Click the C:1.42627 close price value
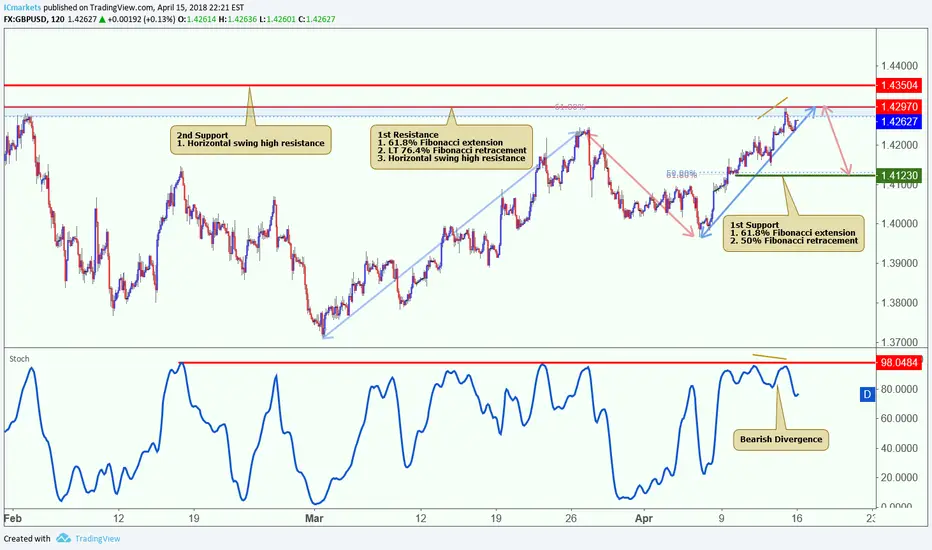 click(317, 19)
